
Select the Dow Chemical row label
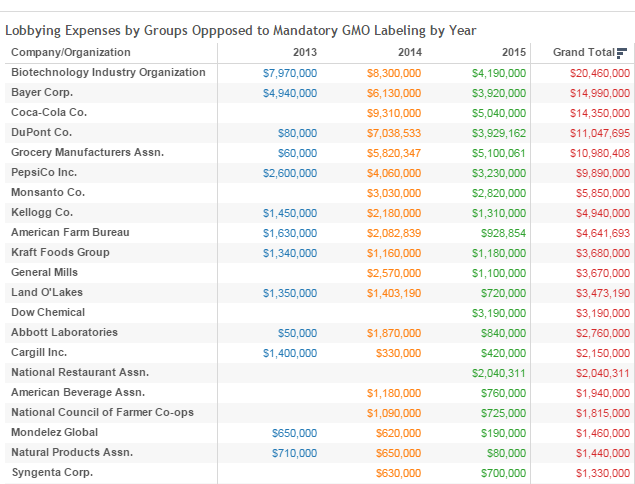(x=48, y=312)
